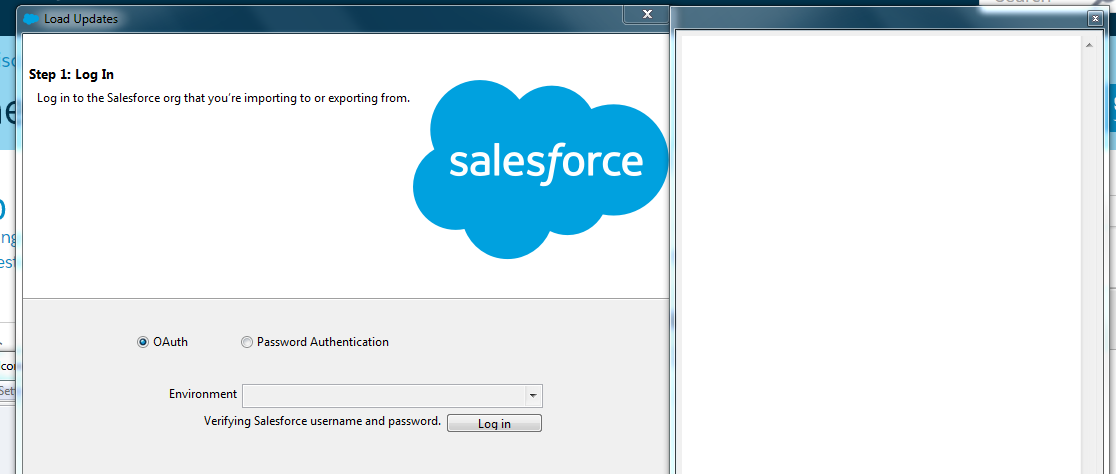Image resolution: width=1116 pixels, height=474 pixels.
Task: Choose Password Authentication option
Action: 247,342
